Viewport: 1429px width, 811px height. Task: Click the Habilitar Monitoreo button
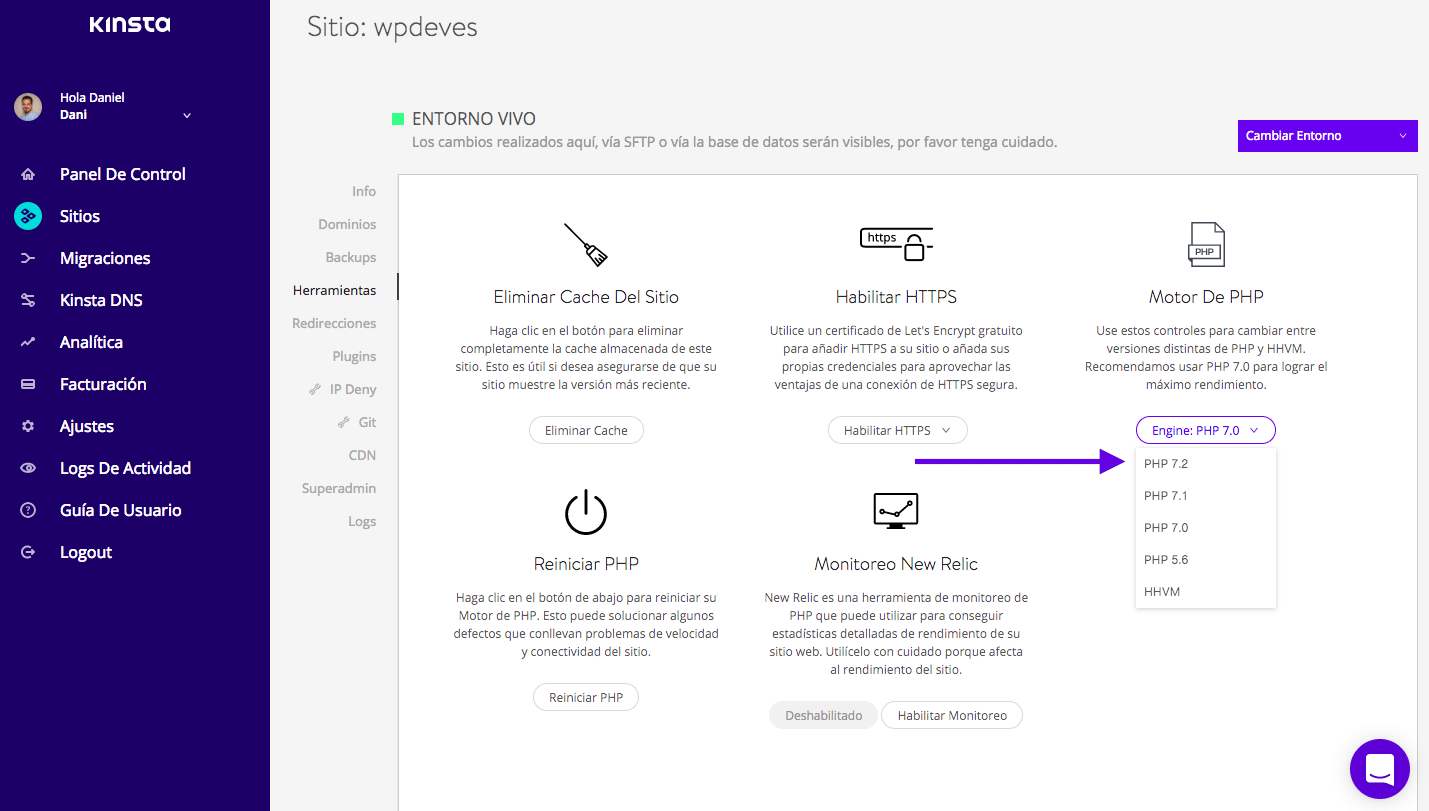point(951,716)
